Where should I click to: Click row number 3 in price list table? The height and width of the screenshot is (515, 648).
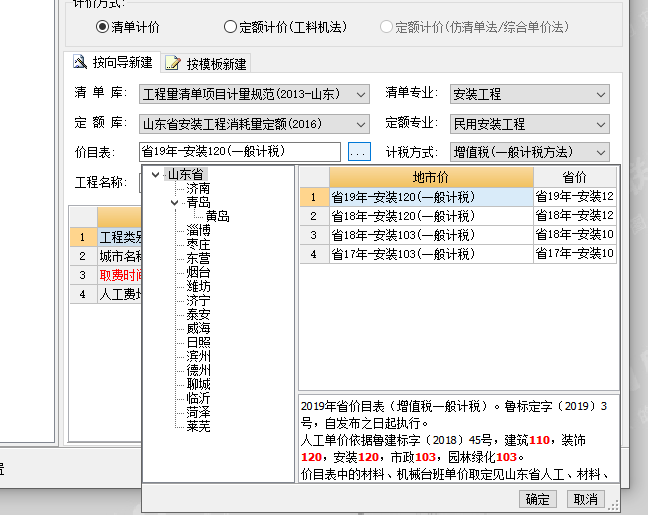tap(314, 235)
